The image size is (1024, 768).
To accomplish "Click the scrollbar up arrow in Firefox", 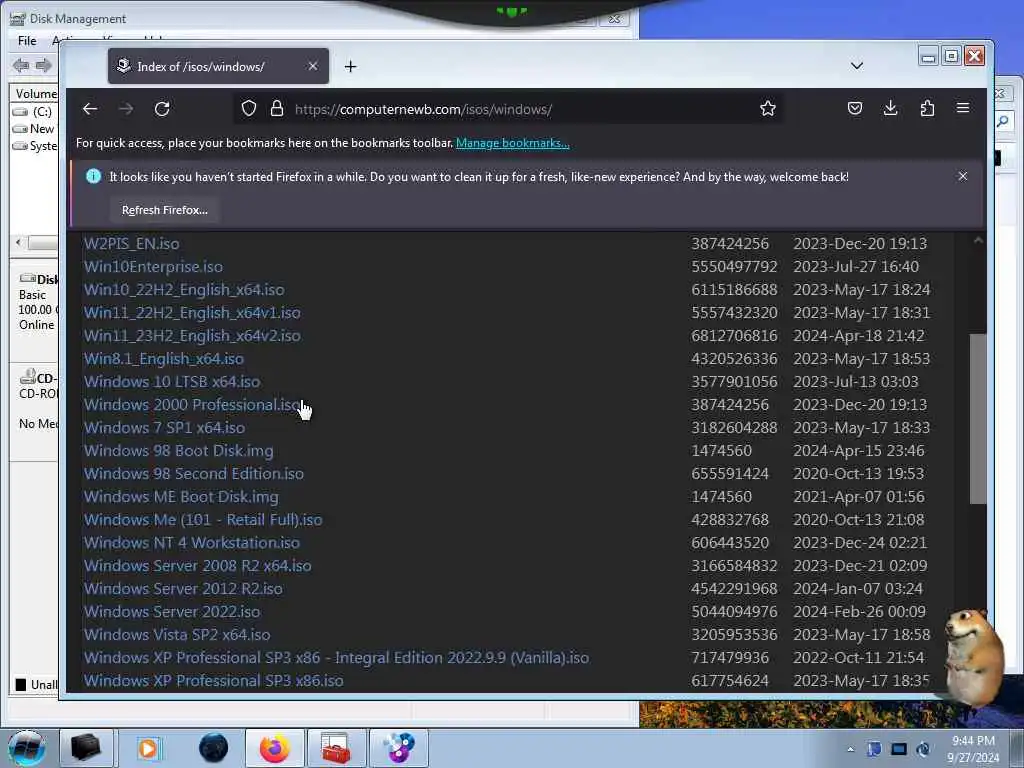I will pyautogui.click(x=978, y=240).
